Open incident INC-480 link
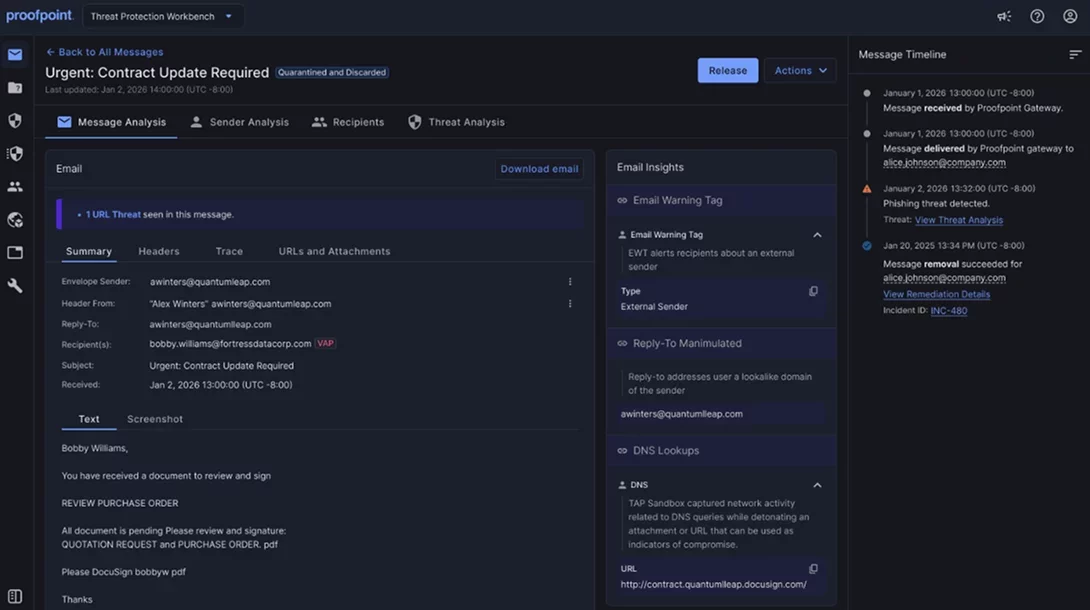Screen dimensions: 1090x610 click(x=949, y=311)
